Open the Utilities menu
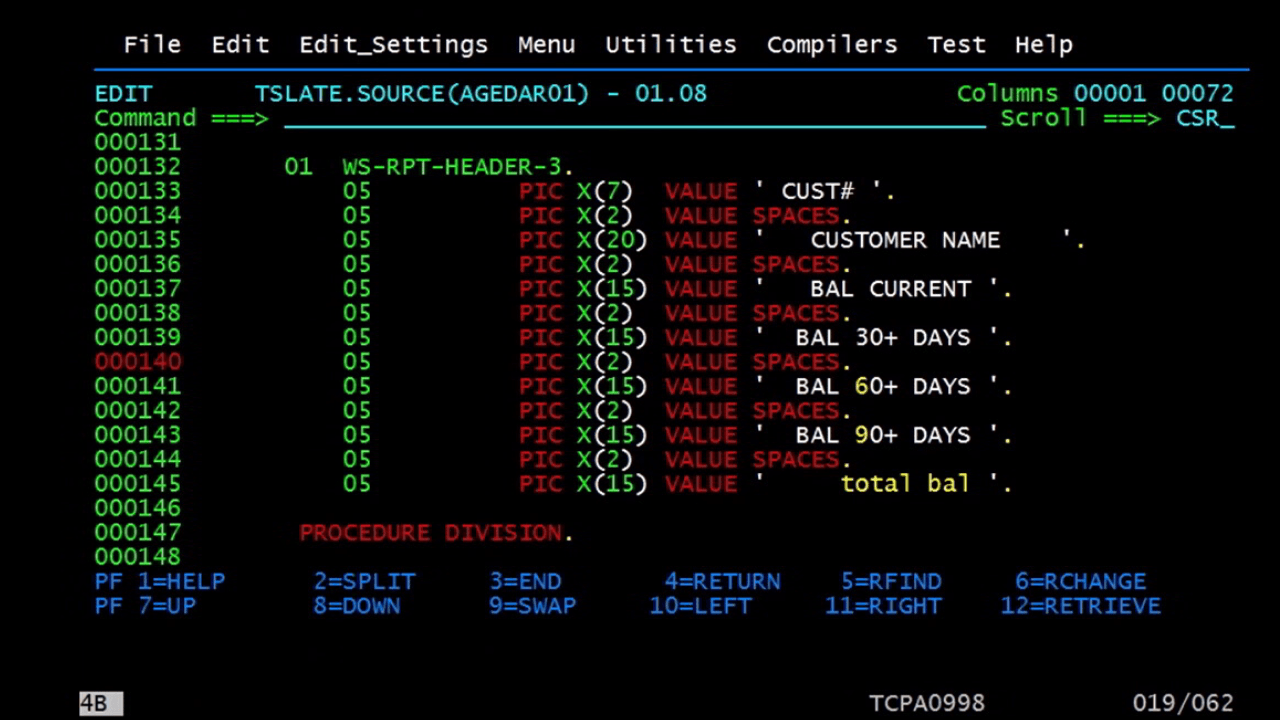Image resolution: width=1280 pixels, height=720 pixels. point(670,45)
